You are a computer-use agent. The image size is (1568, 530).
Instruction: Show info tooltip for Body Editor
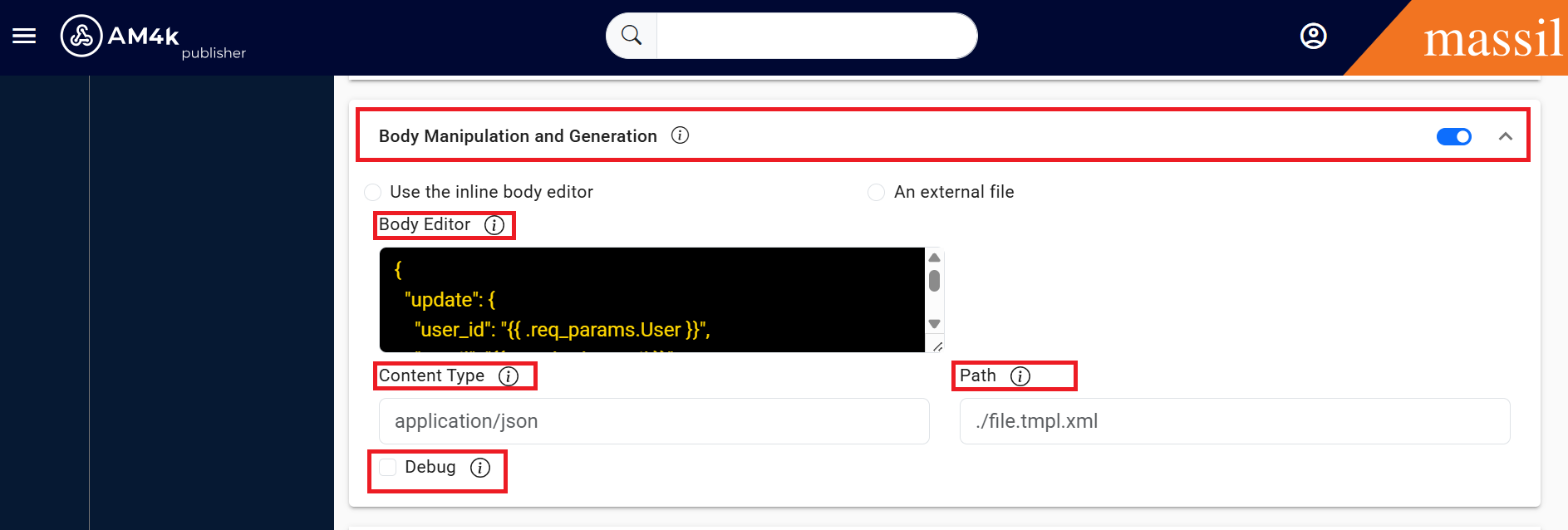(494, 225)
